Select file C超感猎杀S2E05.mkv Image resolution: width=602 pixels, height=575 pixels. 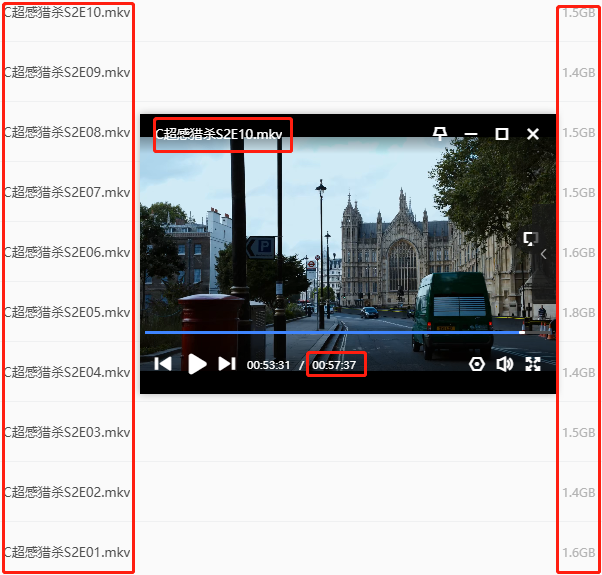pyautogui.click(x=68, y=312)
